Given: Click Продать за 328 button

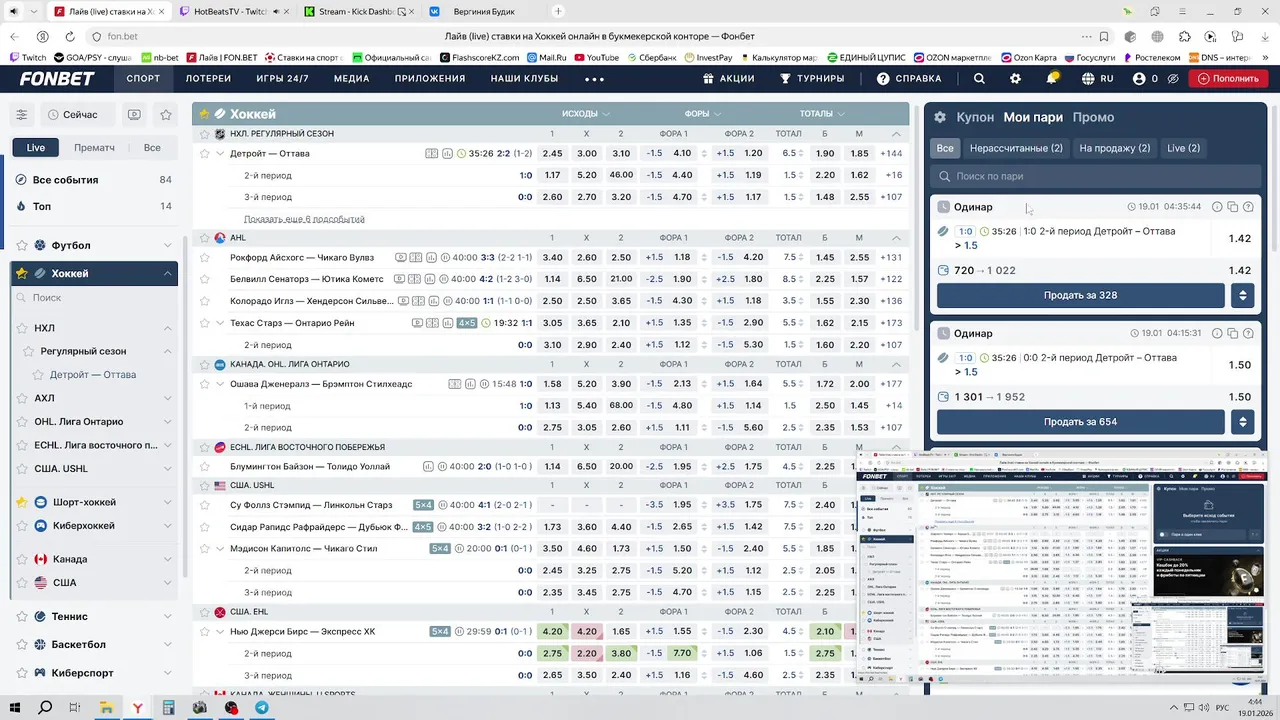Looking at the screenshot, I should point(1080,295).
